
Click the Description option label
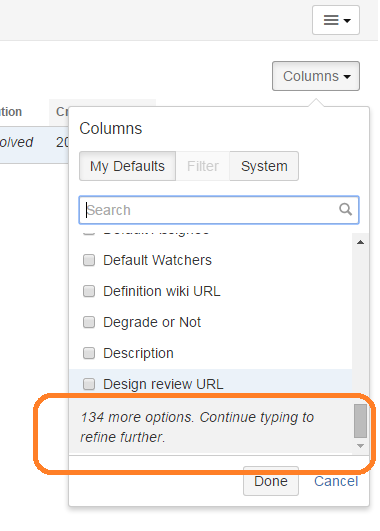138,353
